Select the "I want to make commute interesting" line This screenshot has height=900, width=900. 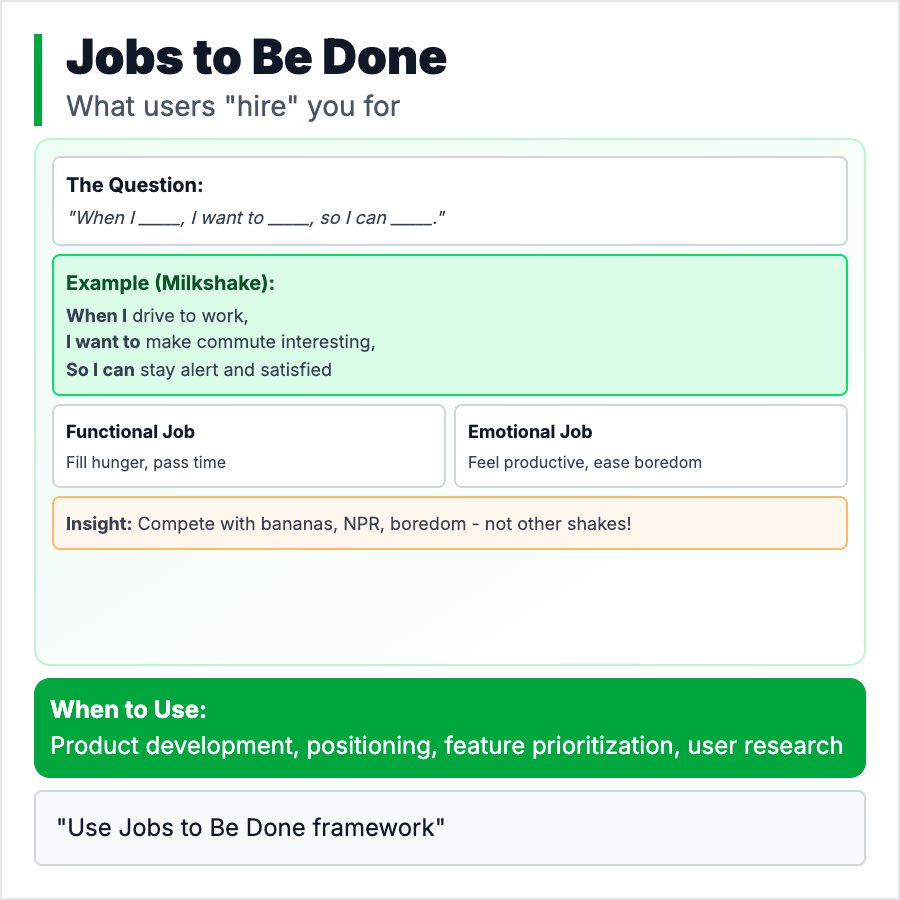point(220,342)
